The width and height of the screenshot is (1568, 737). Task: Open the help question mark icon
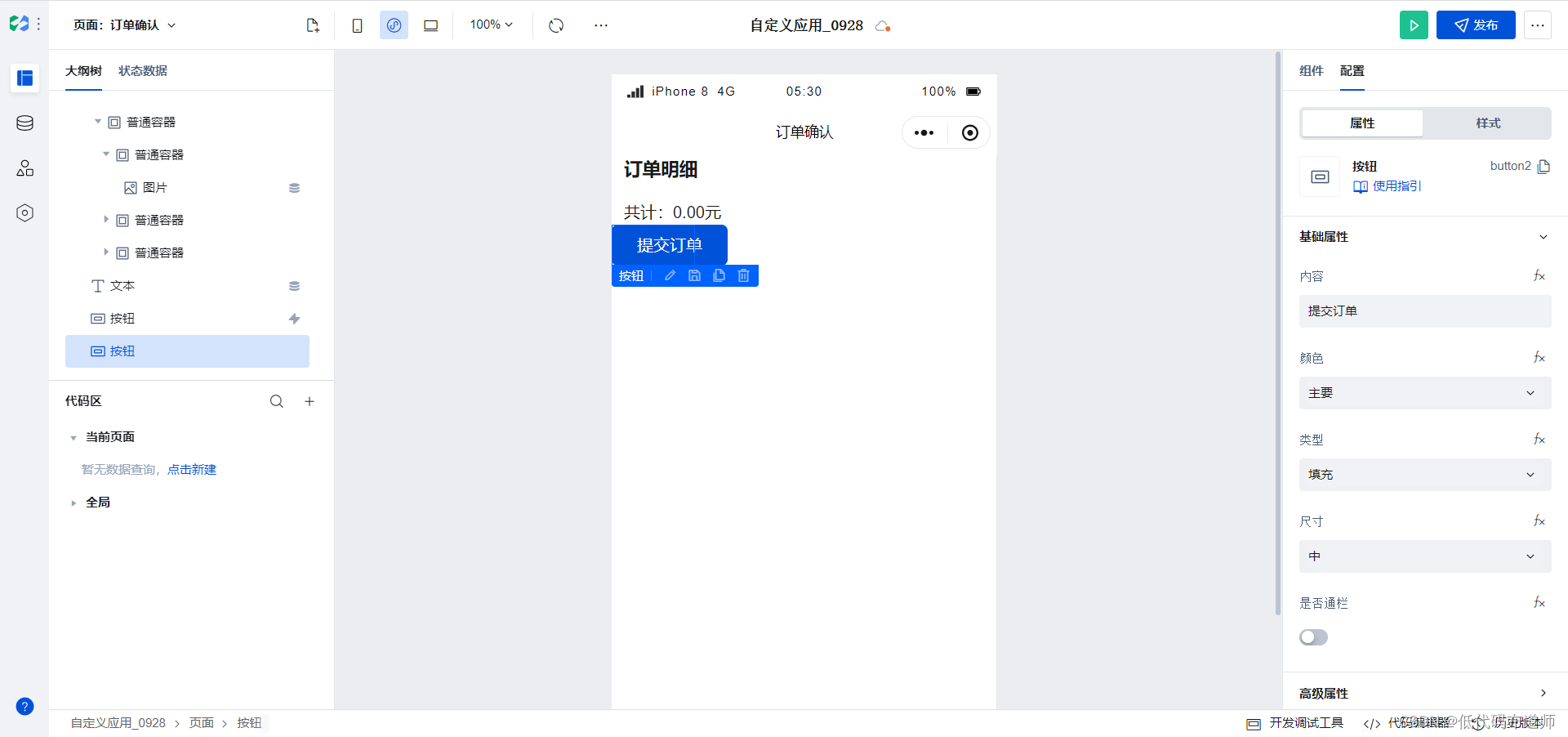(x=24, y=707)
